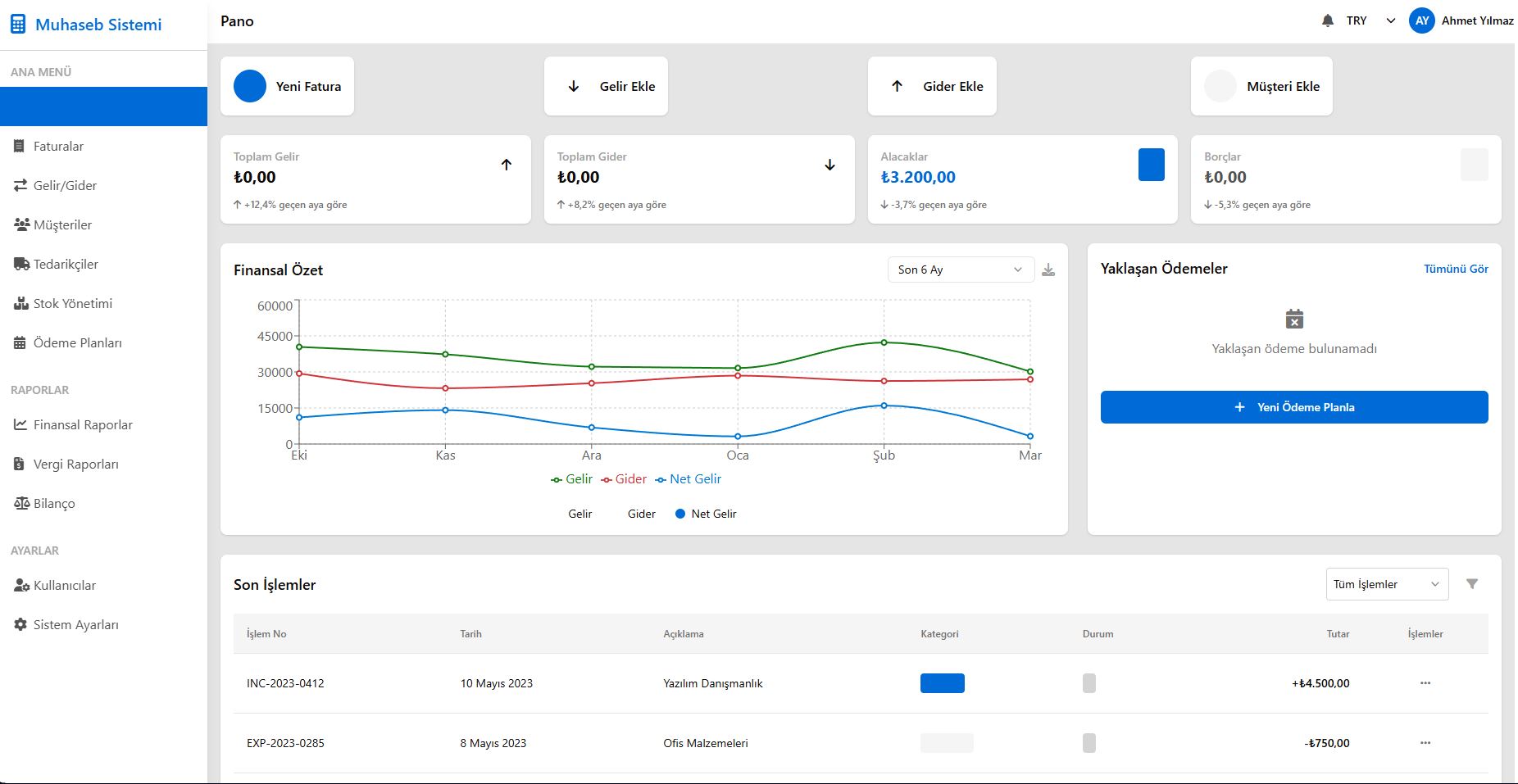Go to Stok Yönetimi menu item
Image resolution: width=1518 pixels, height=784 pixels.
(72, 303)
